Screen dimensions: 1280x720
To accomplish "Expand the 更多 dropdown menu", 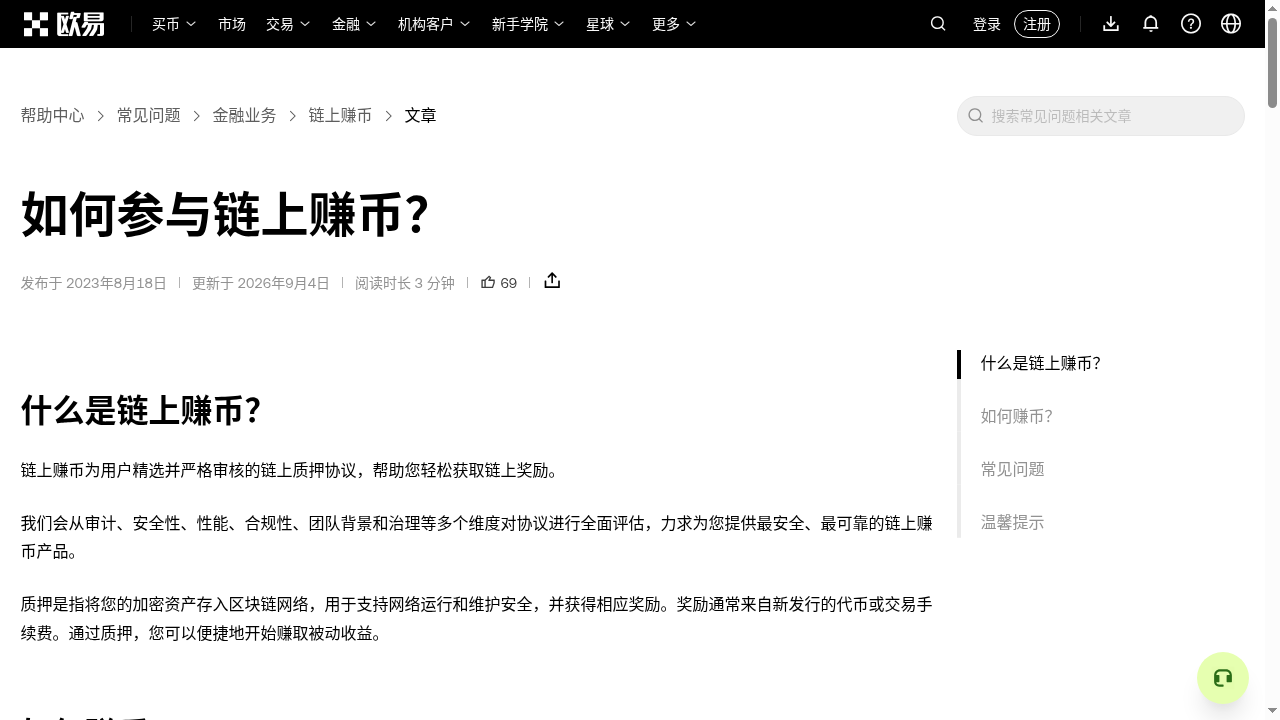I will 674,24.
